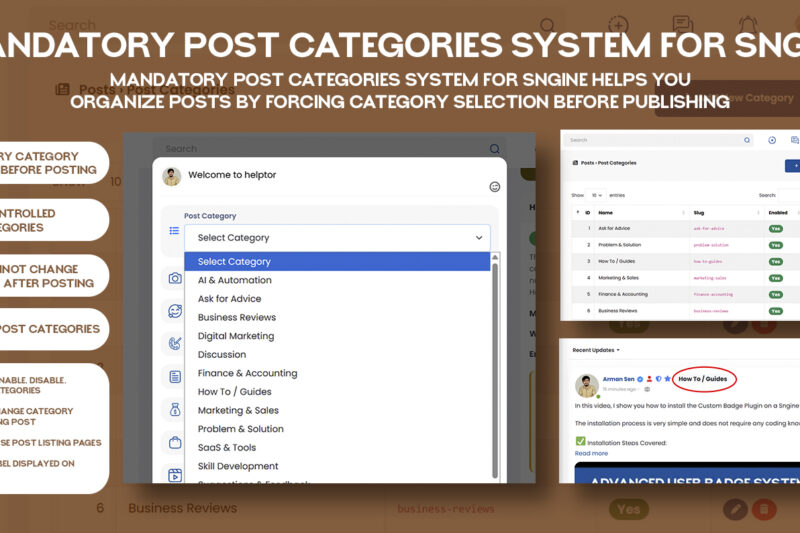Click the emoji smiley in Welcome to helptor box
This screenshot has width=800, height=533.
[x=494, y=187]
